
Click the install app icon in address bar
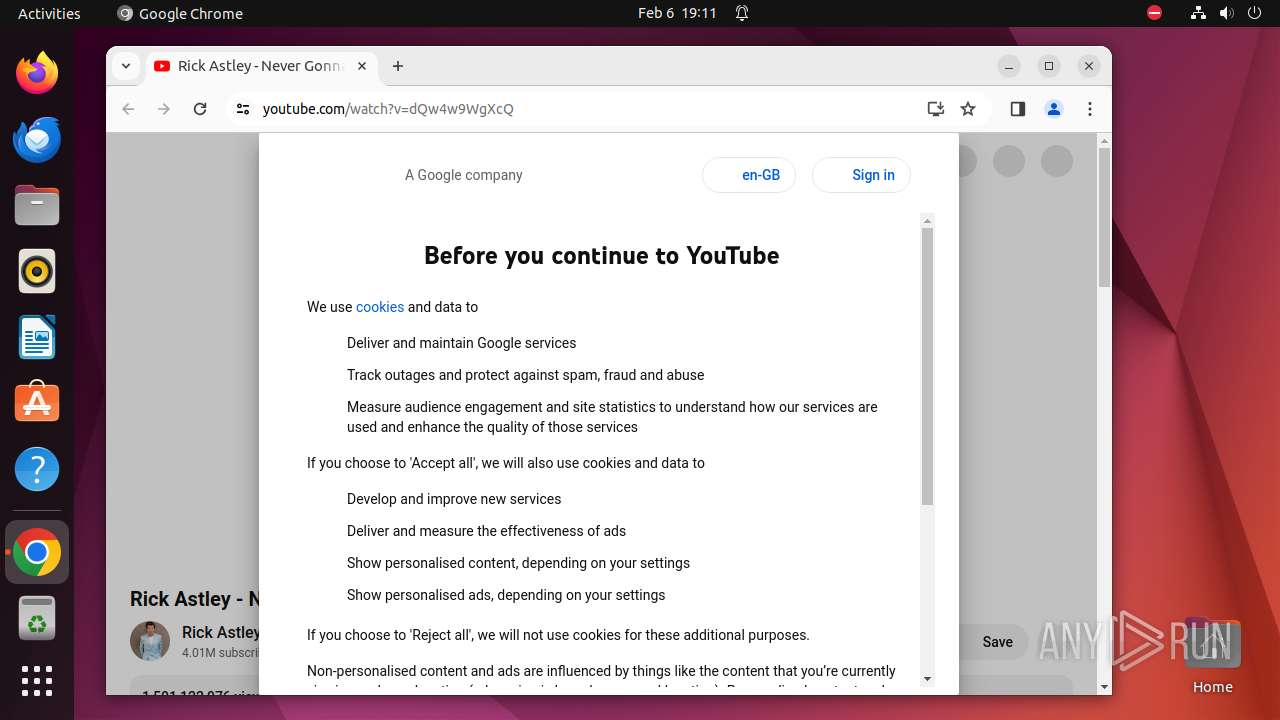(x=936, y=109)
